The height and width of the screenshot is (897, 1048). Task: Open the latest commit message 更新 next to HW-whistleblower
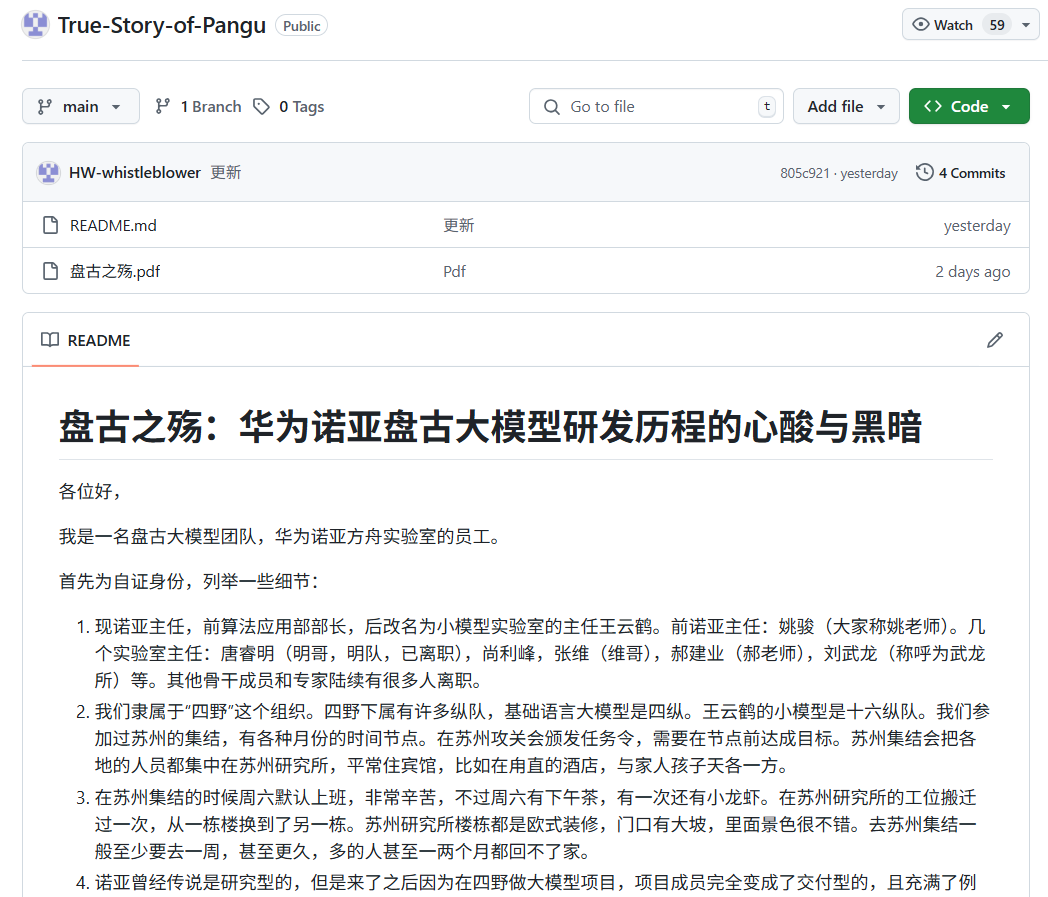(226, 172)
